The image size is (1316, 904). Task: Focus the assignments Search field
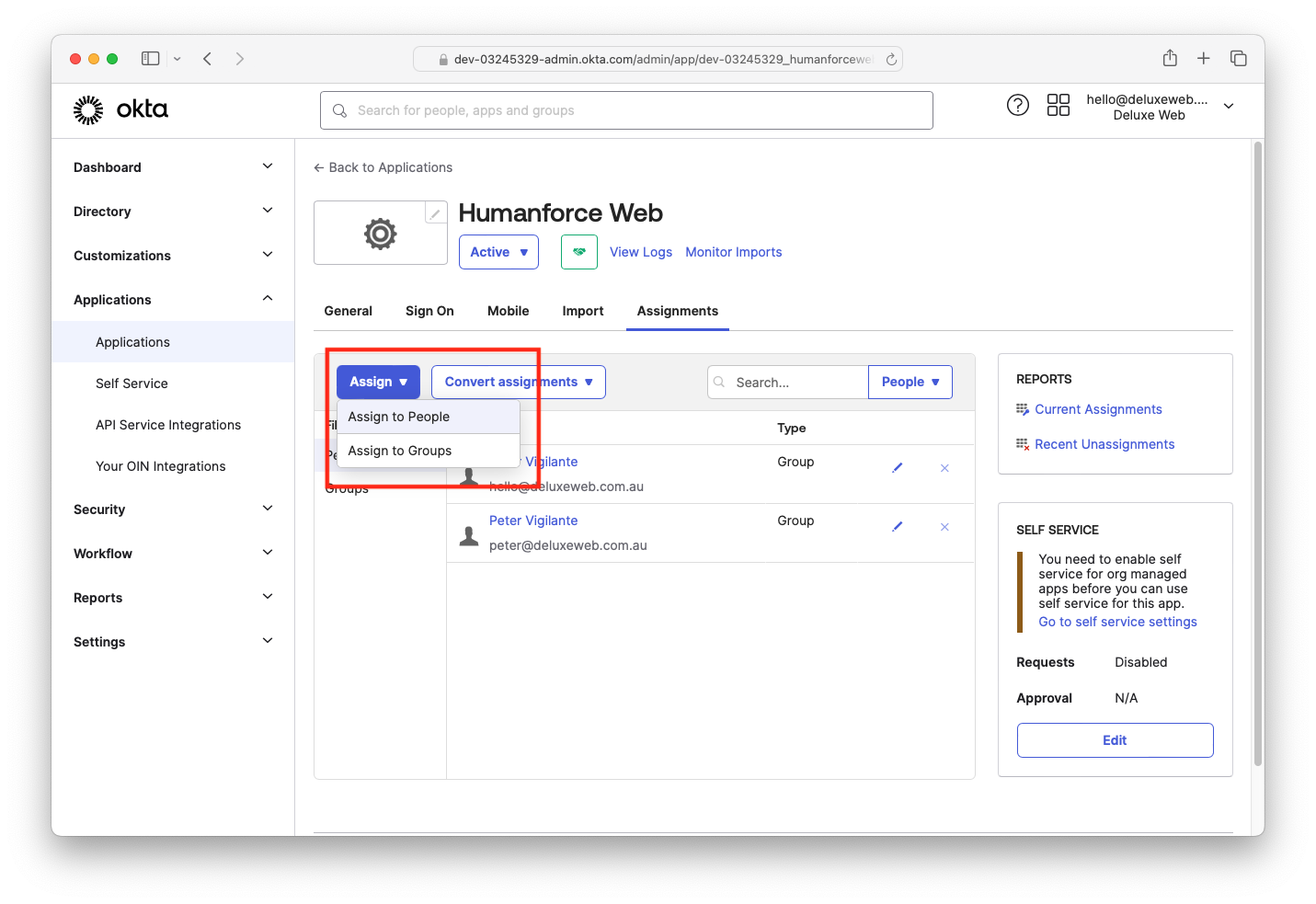(x=787, y=382)
